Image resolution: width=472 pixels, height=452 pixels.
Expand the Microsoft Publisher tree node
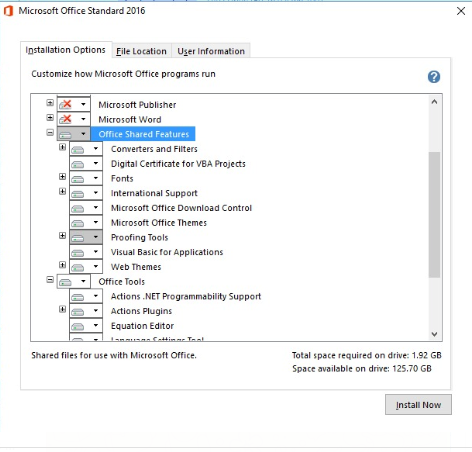(x=50, y=103)
